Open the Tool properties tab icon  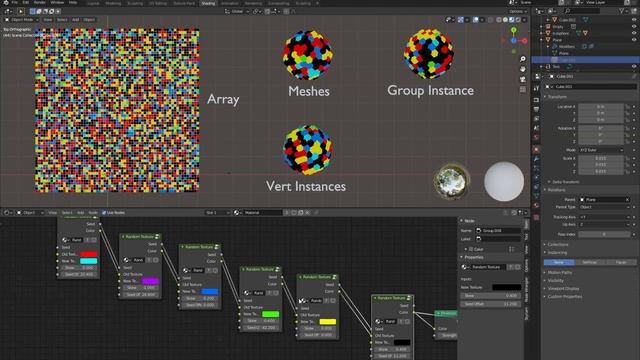[x=536, y=88]
